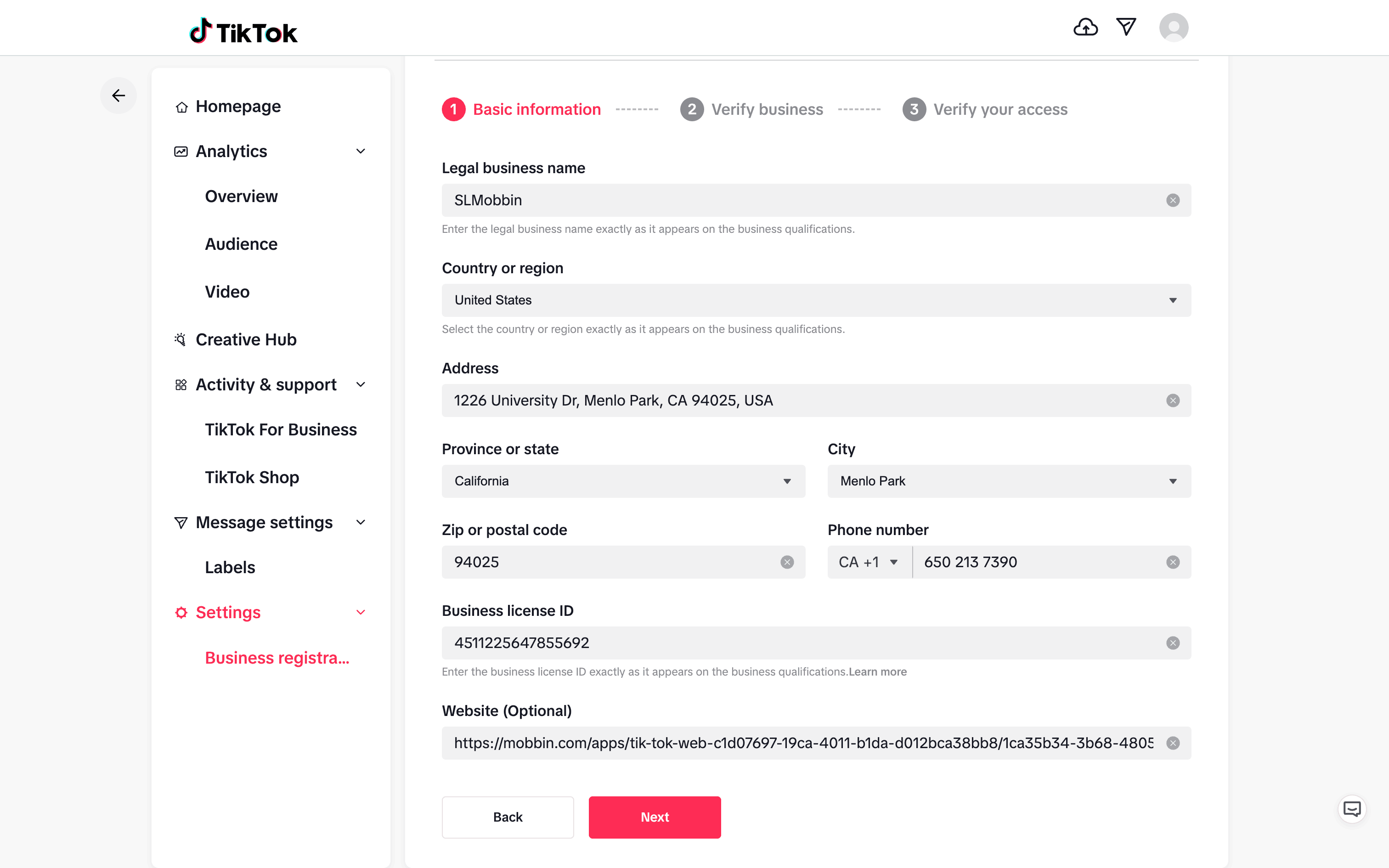Clear the Legal business name field
This screenshot has width=1389, height=868.
[1173, 200]
